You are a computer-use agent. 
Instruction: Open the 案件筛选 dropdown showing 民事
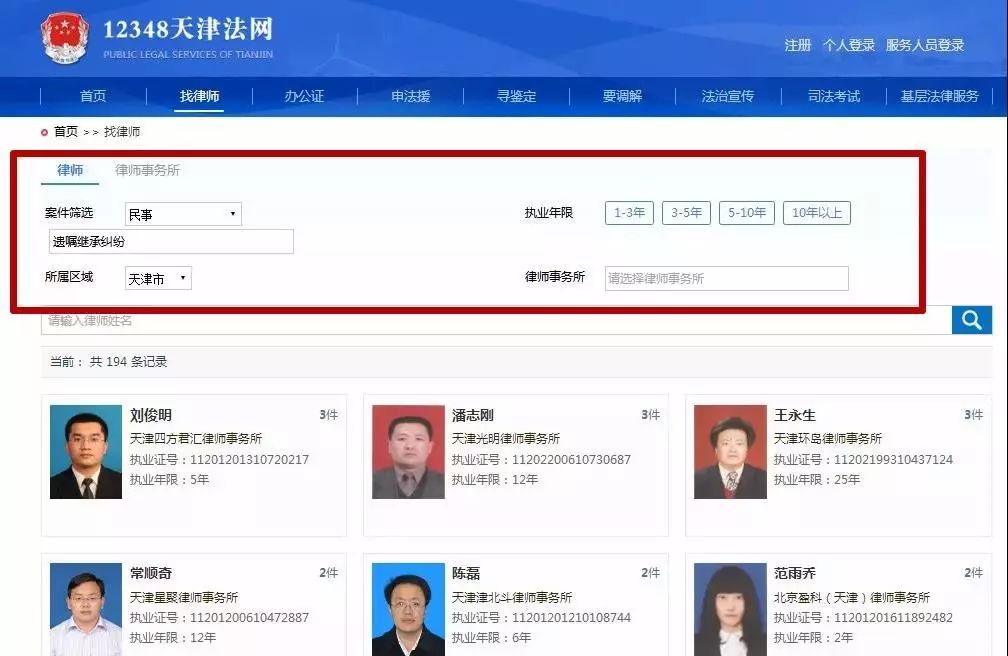click(182, 213)
